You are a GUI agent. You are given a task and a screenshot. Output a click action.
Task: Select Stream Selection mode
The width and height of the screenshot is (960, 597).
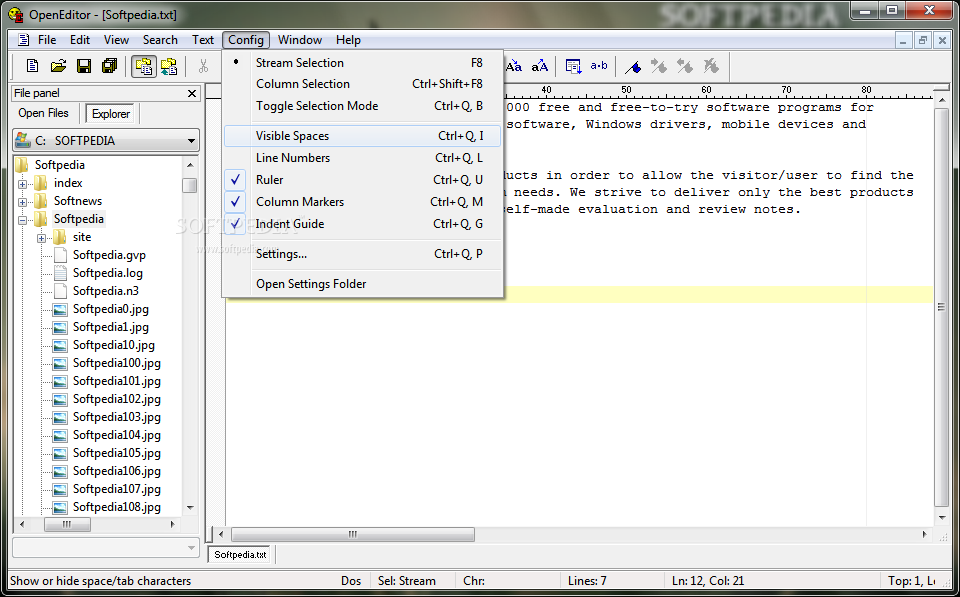[362, 62]
